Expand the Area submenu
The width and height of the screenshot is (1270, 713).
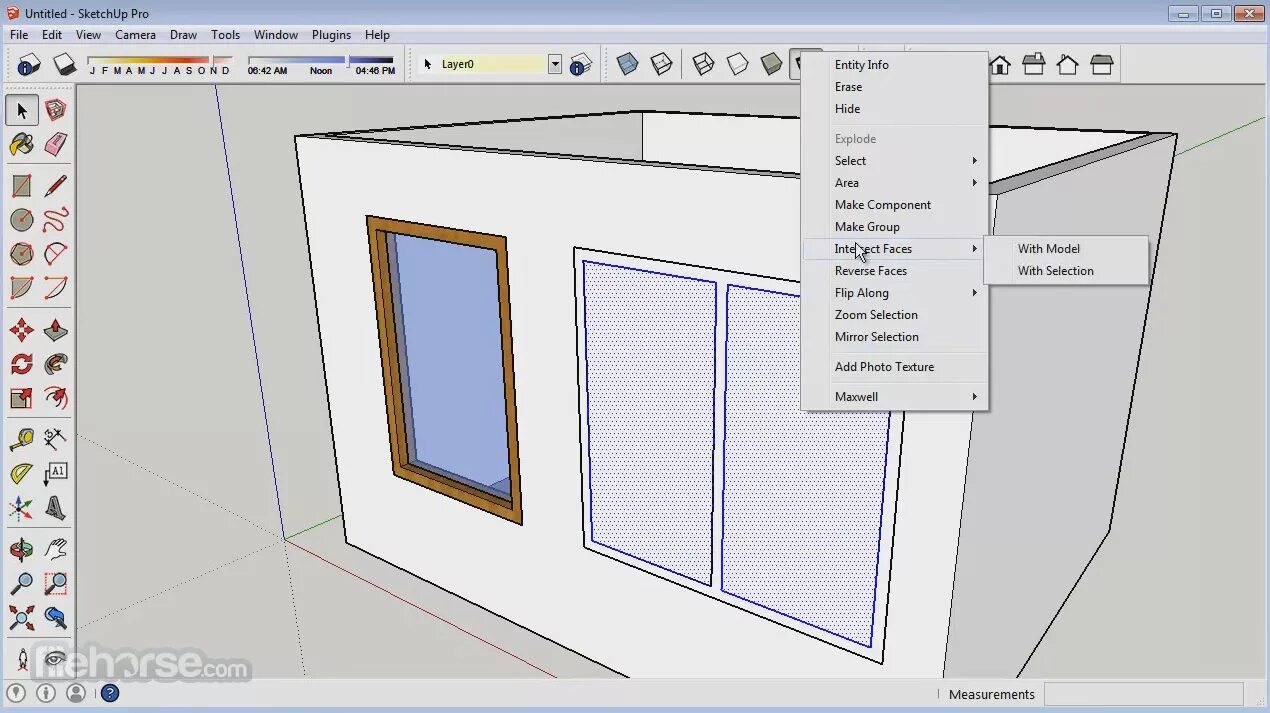point(895,183)
